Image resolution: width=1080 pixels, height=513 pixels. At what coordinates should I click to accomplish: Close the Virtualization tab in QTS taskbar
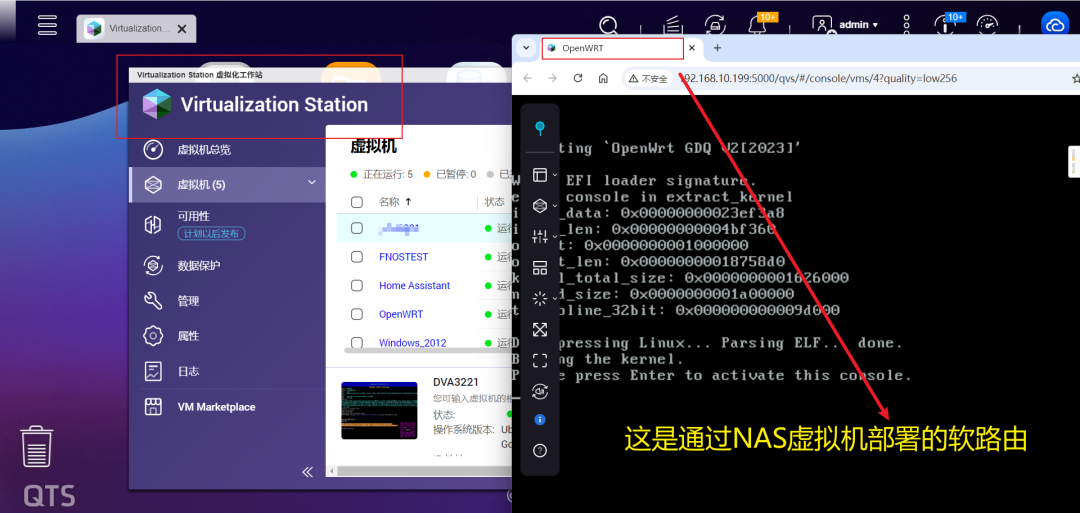point(182,29)
